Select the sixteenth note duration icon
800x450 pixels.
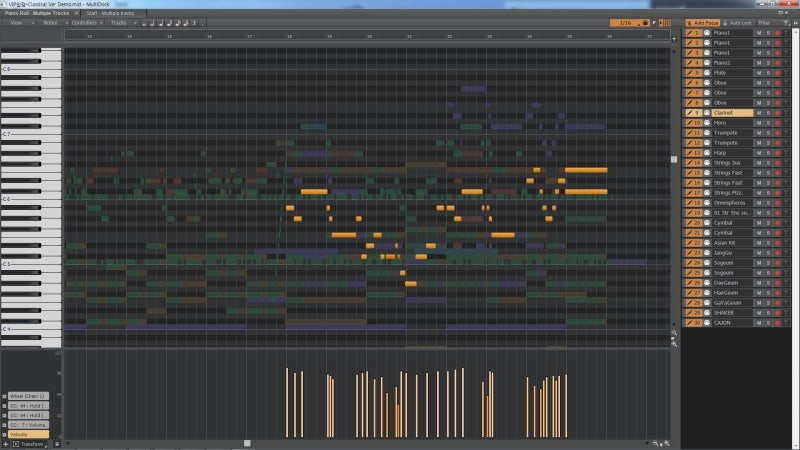pos(178,23)
